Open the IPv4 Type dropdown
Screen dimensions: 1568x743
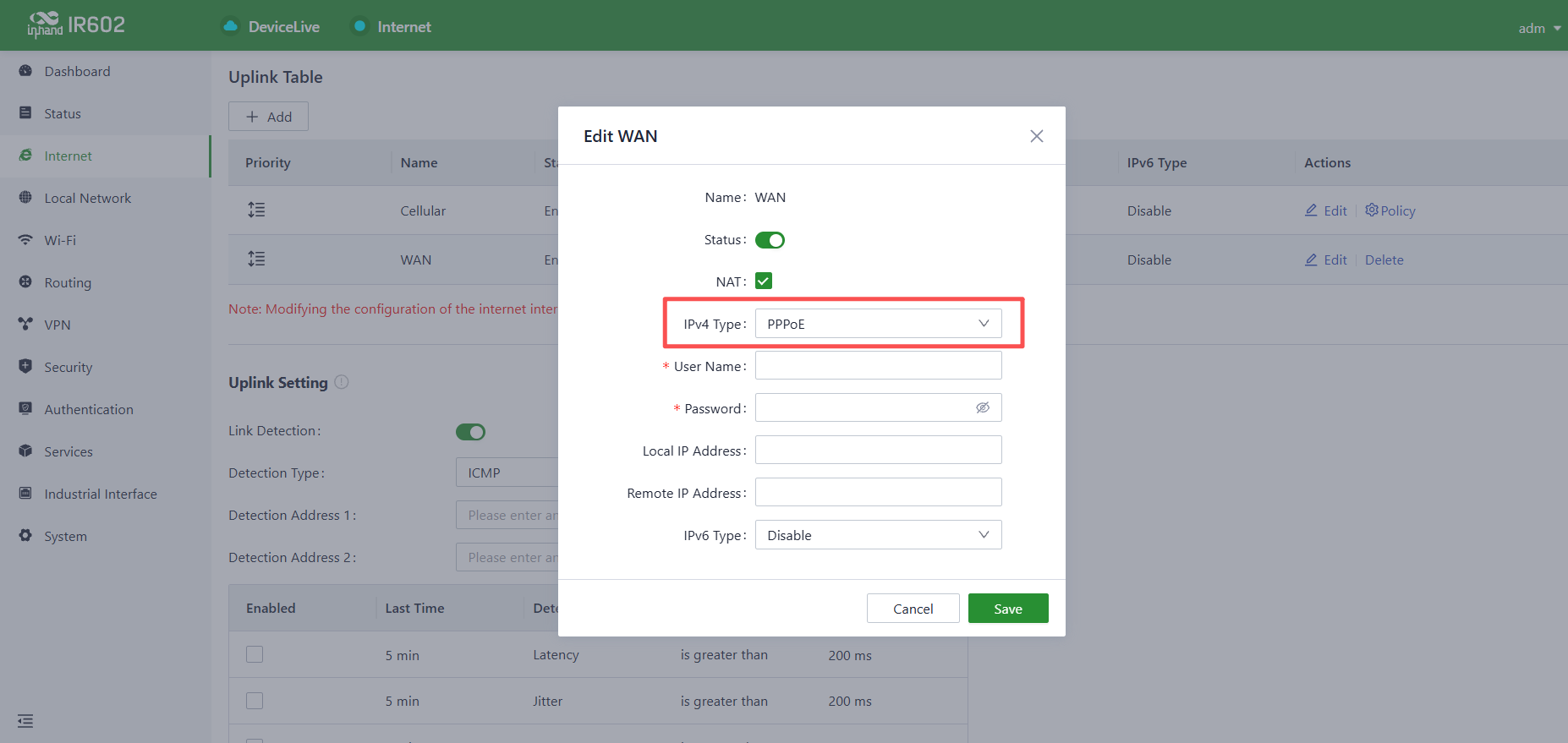[878, 324]
